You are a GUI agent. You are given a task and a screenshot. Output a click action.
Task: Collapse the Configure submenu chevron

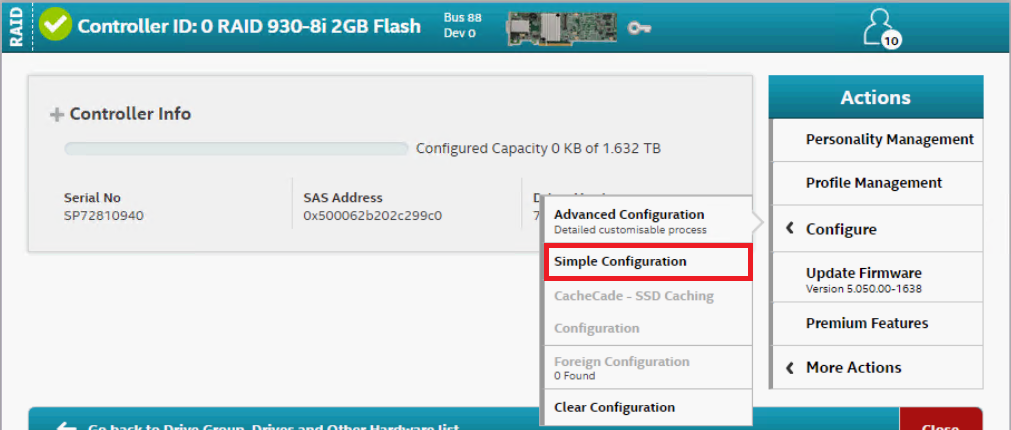click(x=789, y=229)
